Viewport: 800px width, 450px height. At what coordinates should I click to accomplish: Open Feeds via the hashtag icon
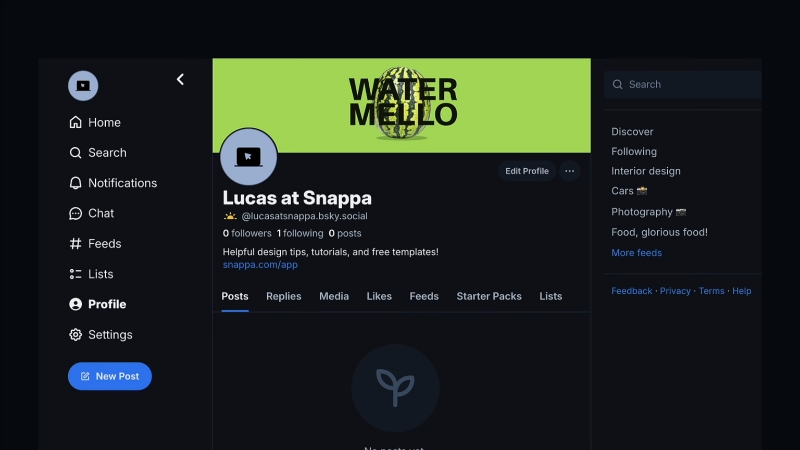click(x=76, y=244)
